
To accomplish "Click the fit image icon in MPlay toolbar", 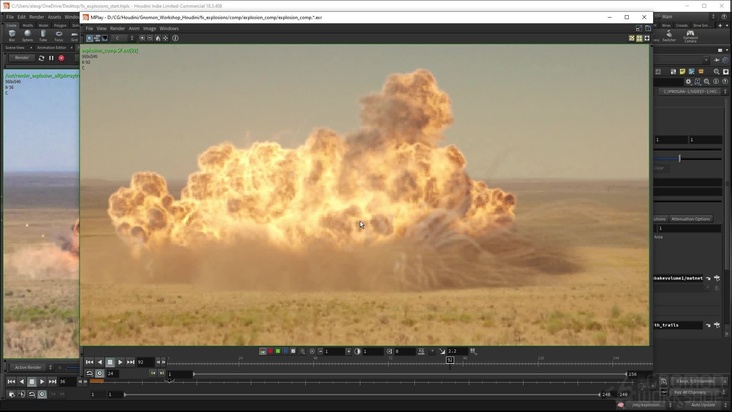I will click(165, 38).
